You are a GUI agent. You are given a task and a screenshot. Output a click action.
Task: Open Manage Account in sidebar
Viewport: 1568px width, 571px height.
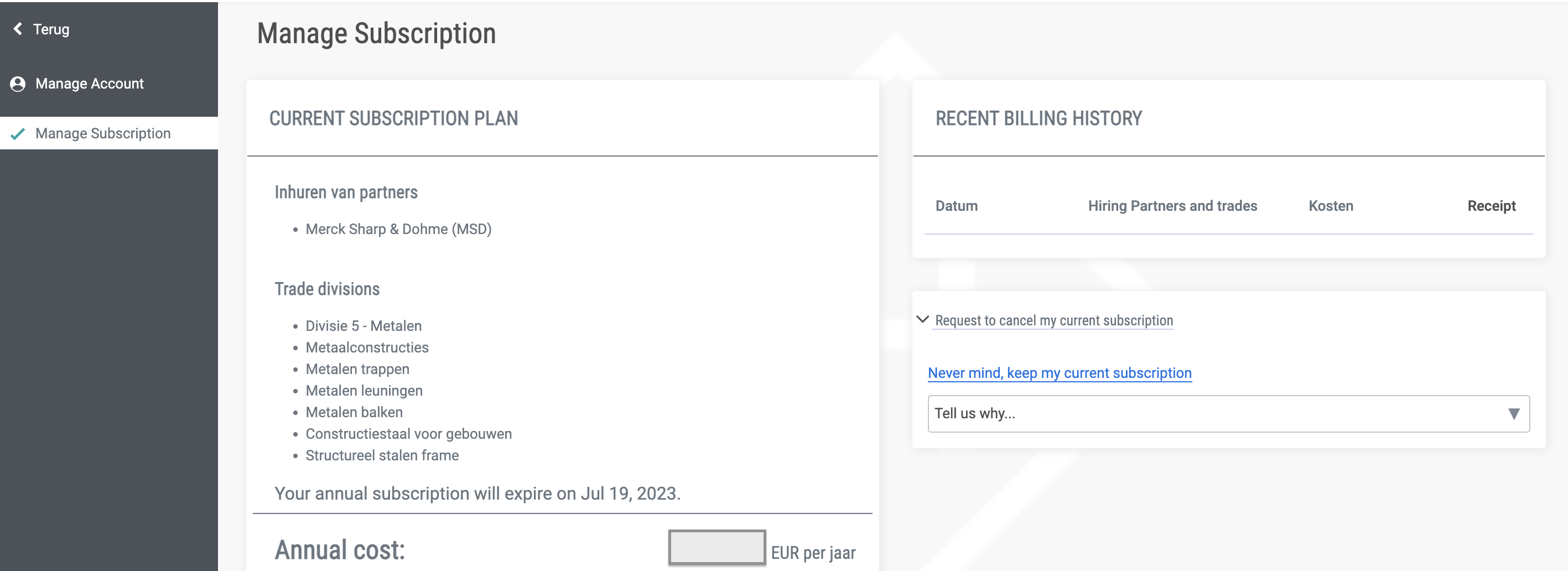pyautogui.click(x=90, y=84)
